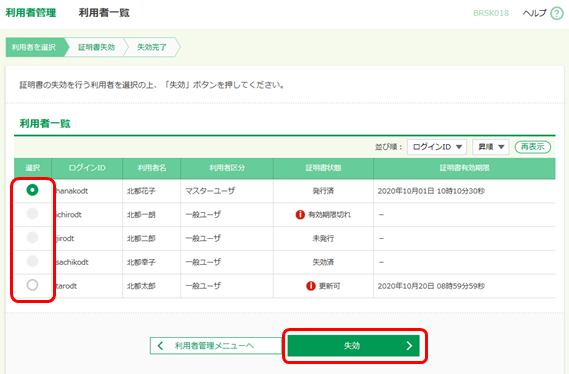Click the login ID ichirodt
The image size is (569, 374).
(x=69, y=215)
